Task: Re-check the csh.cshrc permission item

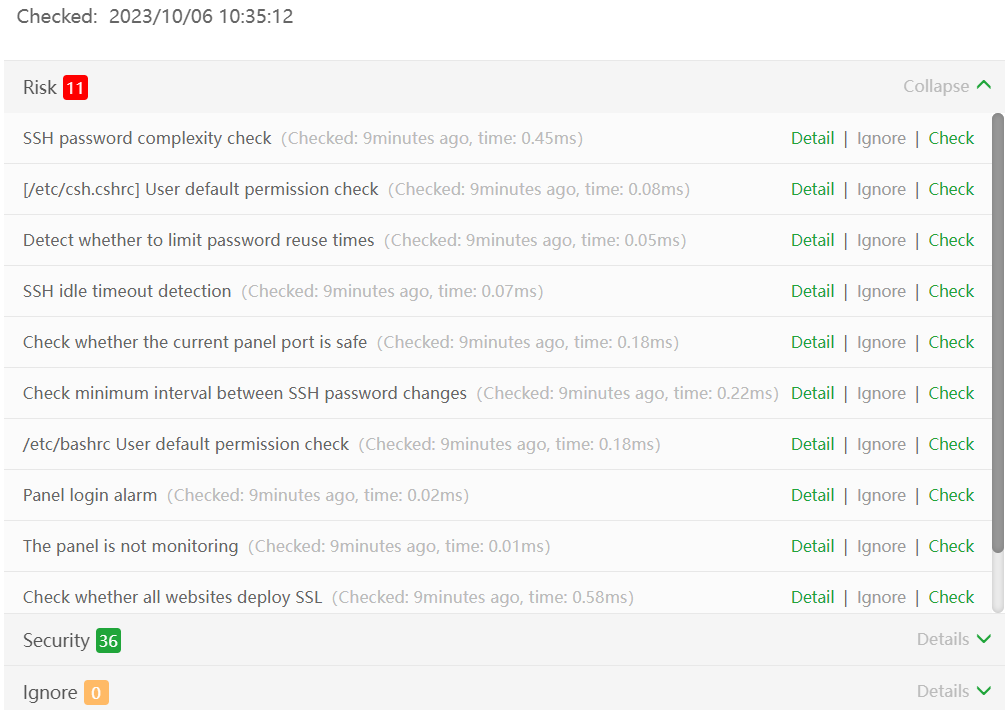Action: [x=951, y=189]
